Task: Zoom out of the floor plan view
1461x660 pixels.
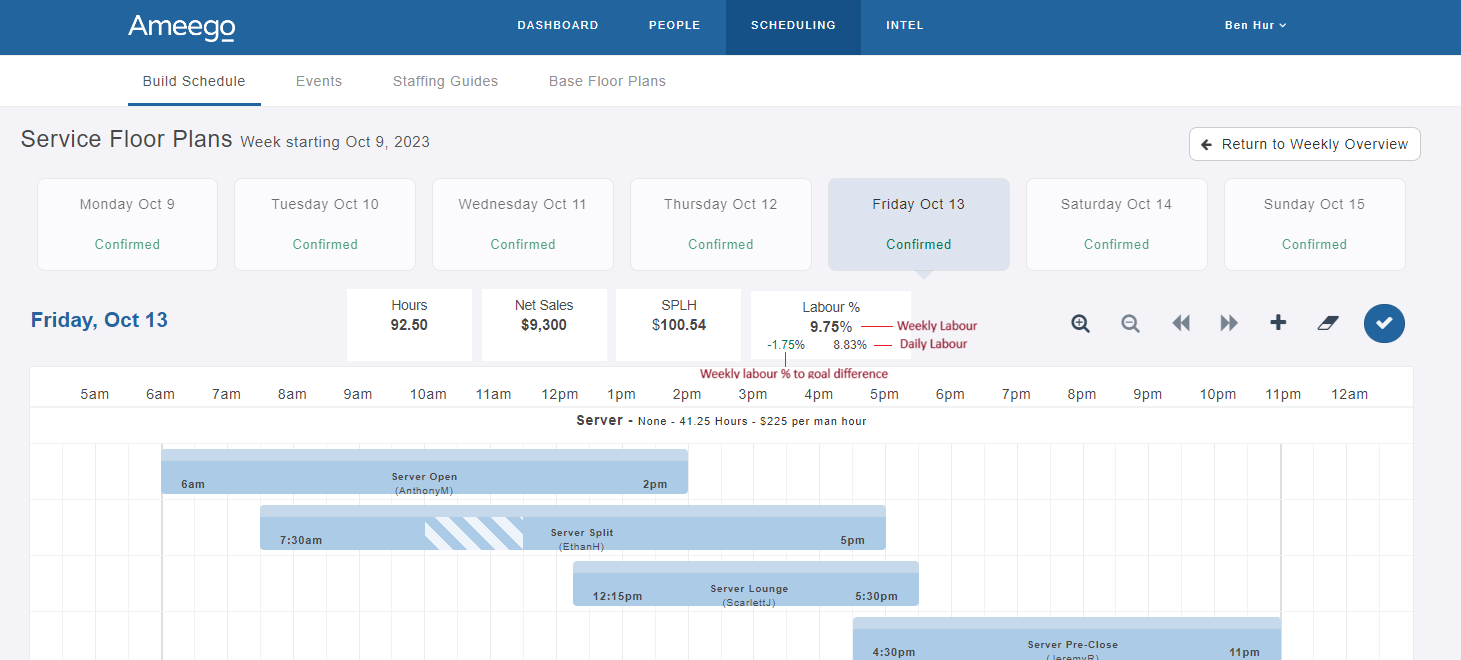Action: click(x=1130, y=323)
